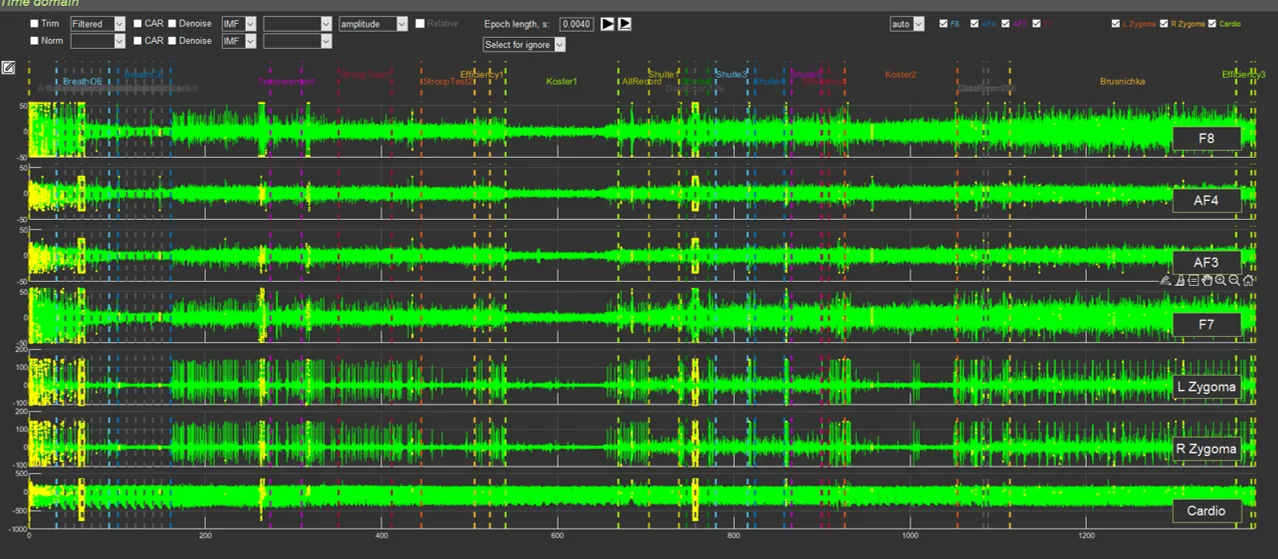
Task: Click the Koster2 segment marker label
Action: point(901,74)
